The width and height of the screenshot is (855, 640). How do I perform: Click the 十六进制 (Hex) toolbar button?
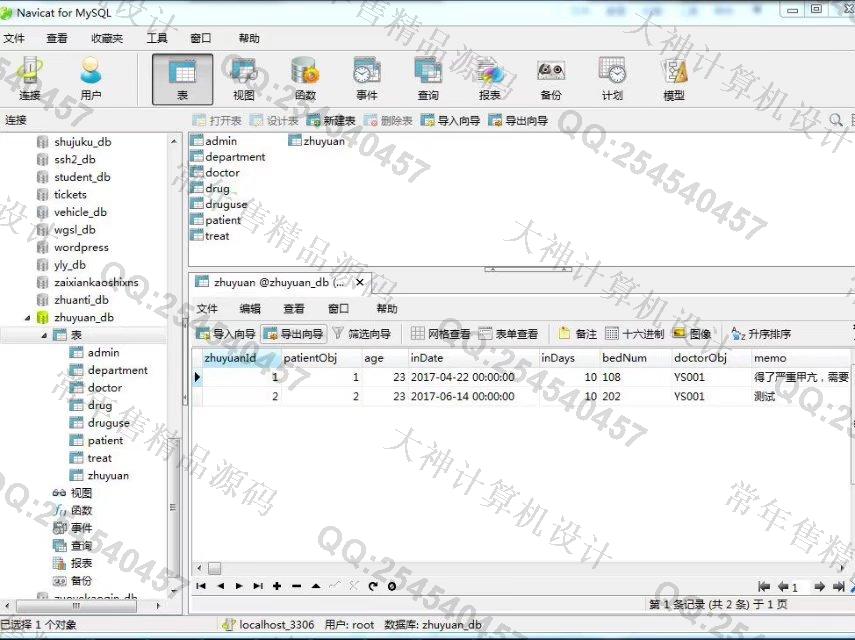coord(635,334)
